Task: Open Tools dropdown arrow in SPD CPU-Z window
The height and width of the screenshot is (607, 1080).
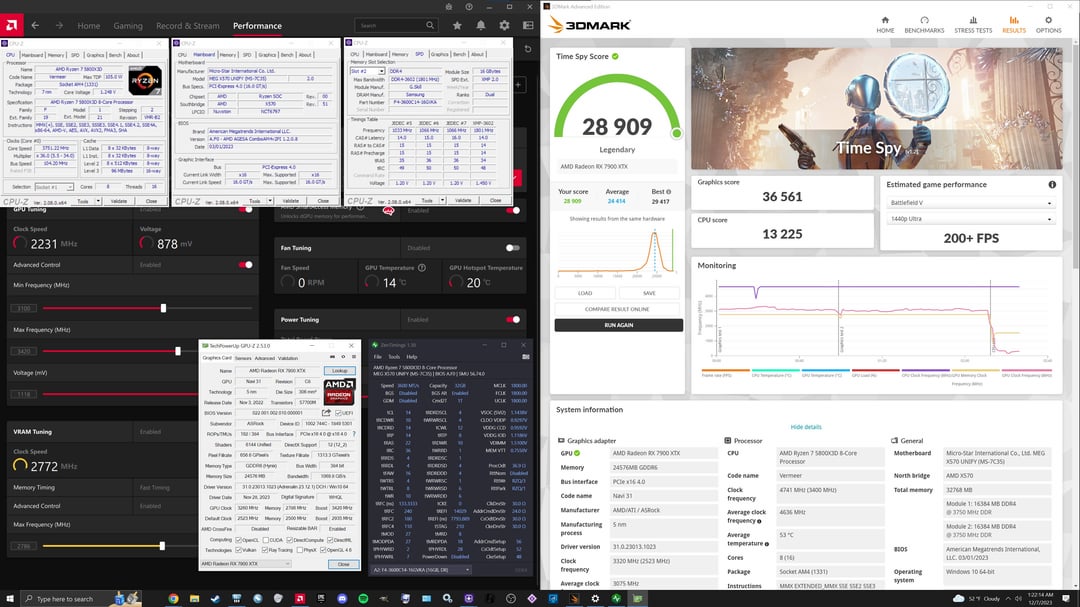Action: (443, 200)
